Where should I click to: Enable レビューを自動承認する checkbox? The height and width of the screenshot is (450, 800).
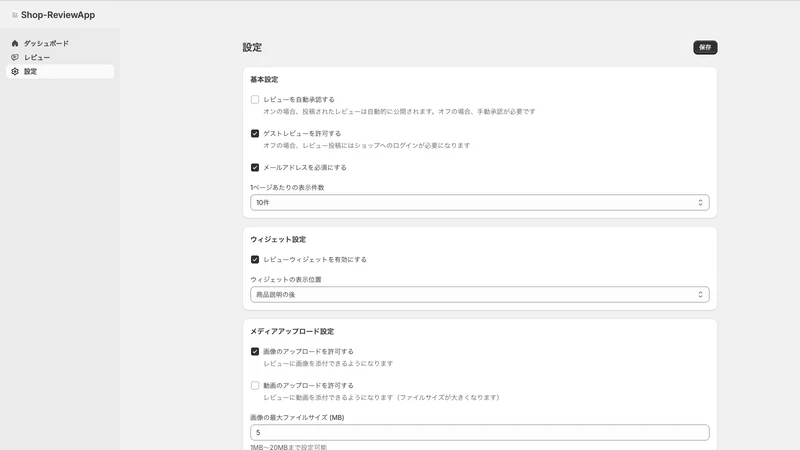point(255,99)
